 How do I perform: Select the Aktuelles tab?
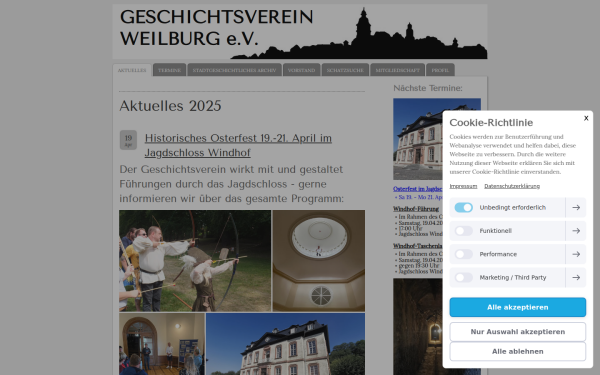click(132, 70)
